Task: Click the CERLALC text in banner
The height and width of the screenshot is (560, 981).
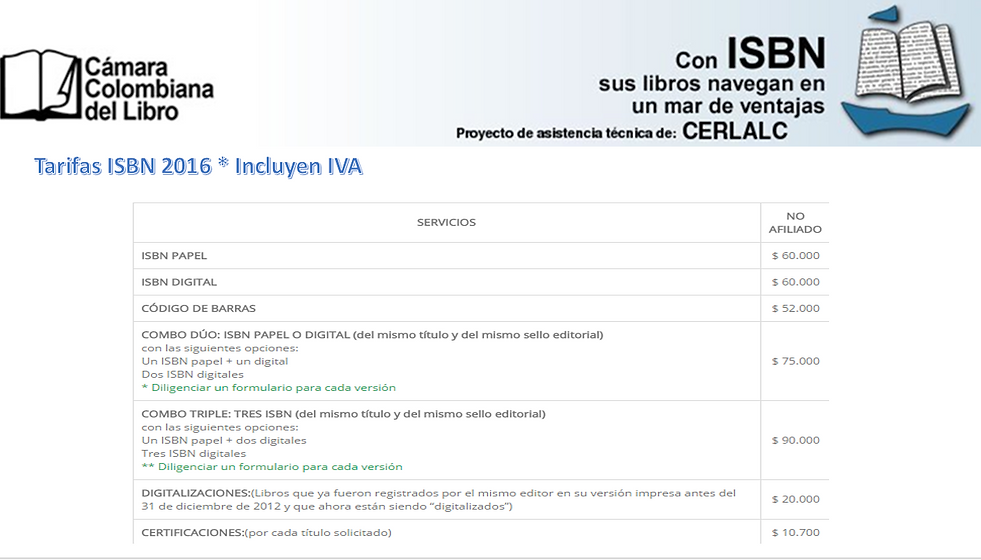Action: 734,131
